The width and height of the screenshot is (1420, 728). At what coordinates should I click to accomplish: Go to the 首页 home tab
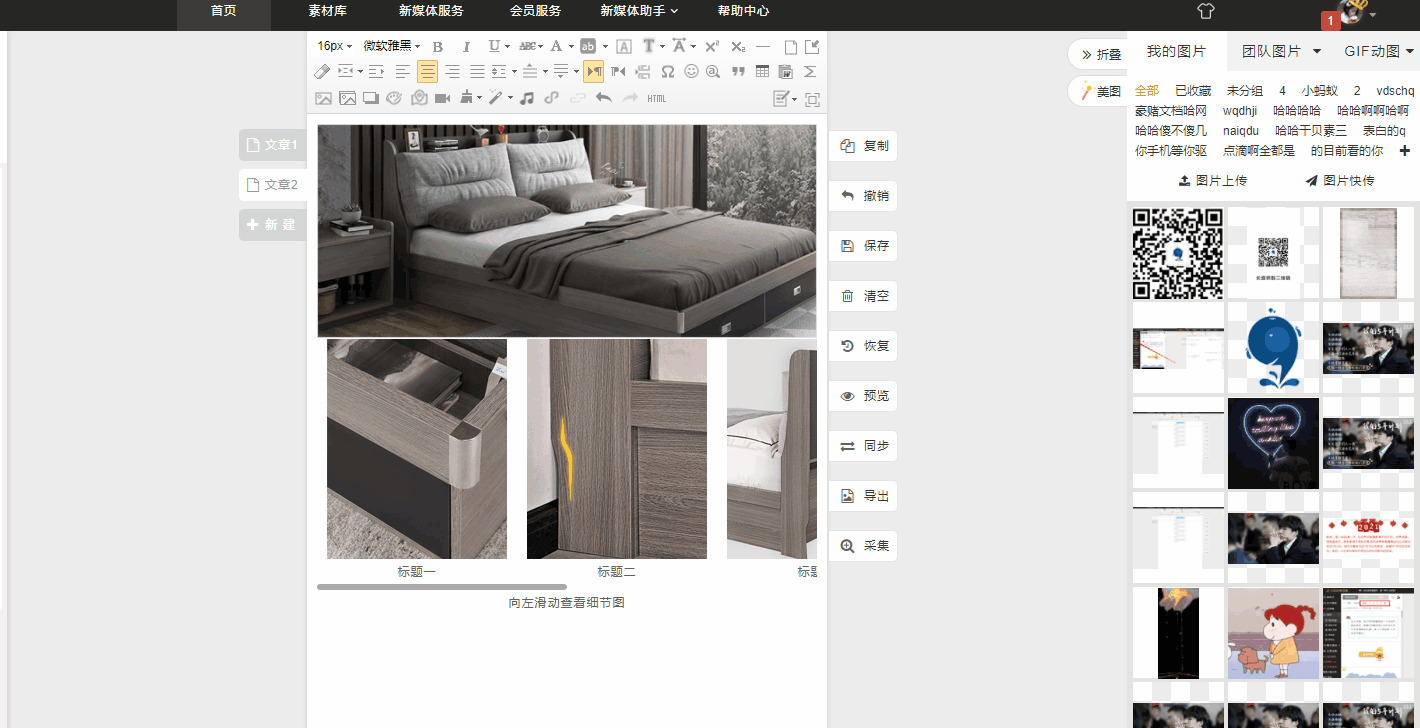point(224,11)
